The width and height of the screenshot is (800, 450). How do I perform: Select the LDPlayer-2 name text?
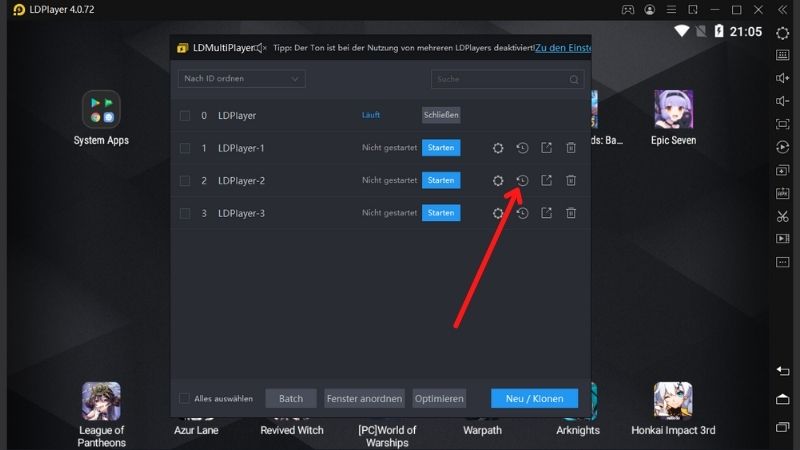tap(241, 181)
